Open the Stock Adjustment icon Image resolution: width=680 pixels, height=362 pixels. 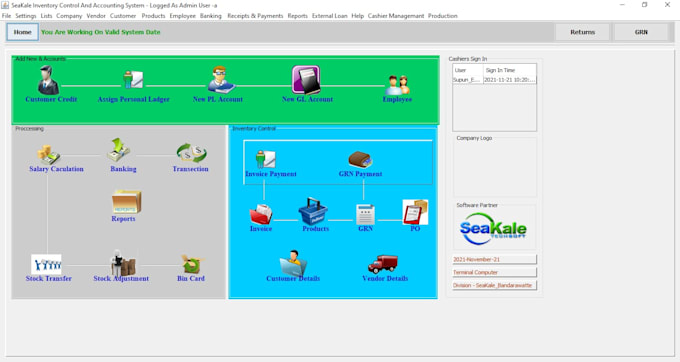point(123,263)
